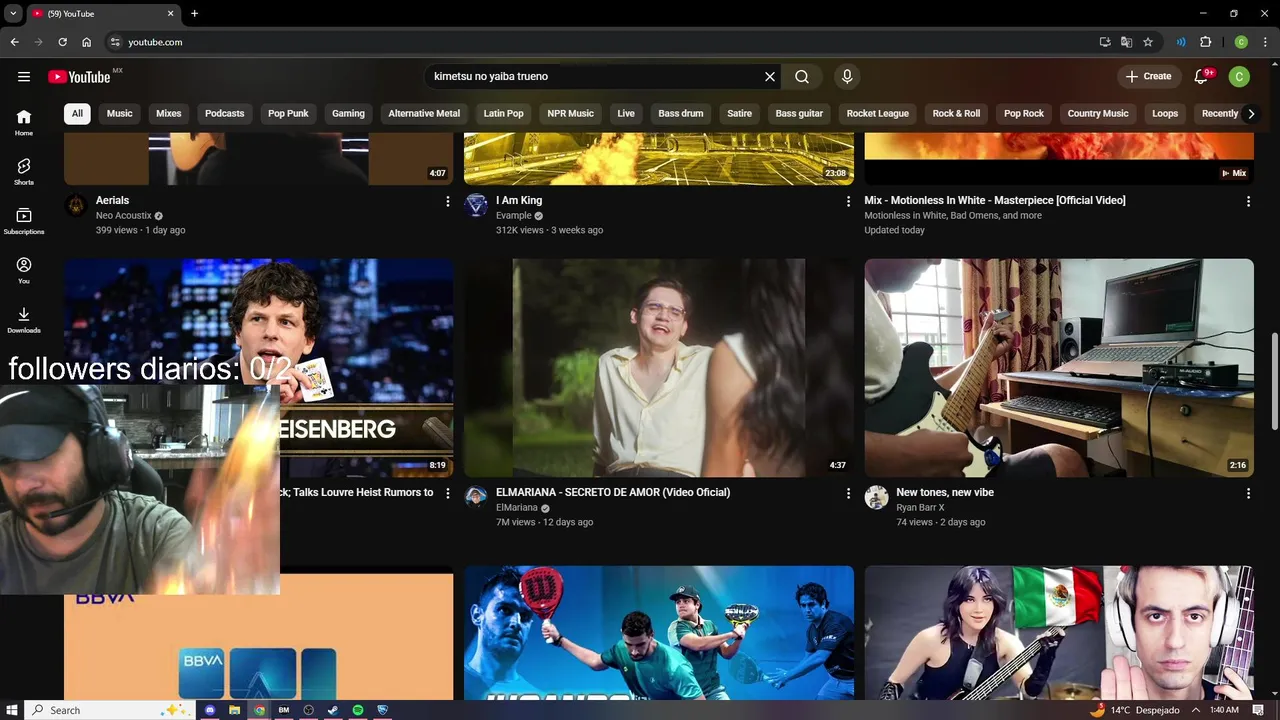Select the Gaming chip
Viewport: 1280px width, 720px height.
coord(348,113)
